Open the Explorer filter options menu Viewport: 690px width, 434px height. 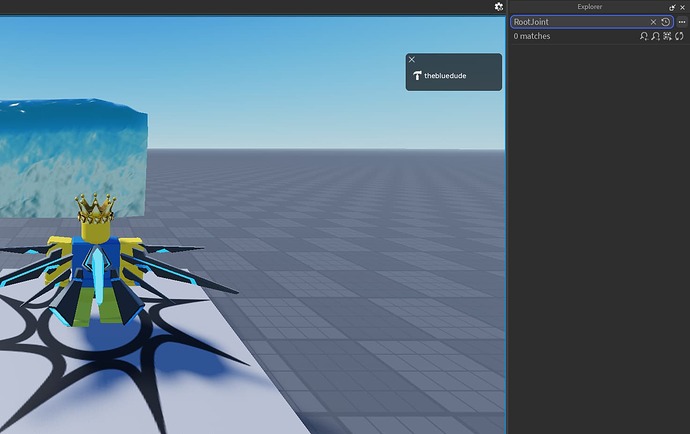(x=682, y=22)
